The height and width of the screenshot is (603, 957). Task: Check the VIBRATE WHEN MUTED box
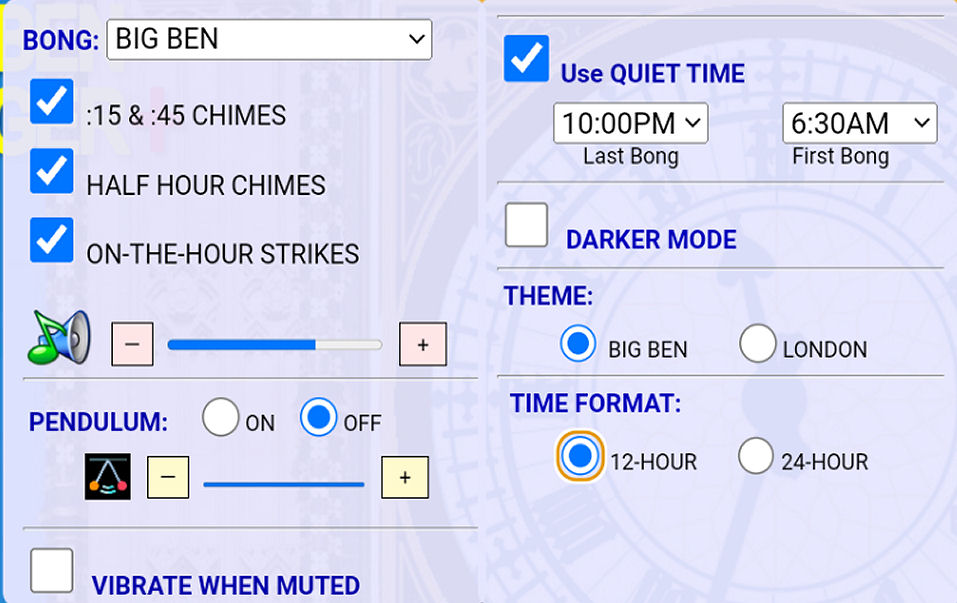(52, 571)
